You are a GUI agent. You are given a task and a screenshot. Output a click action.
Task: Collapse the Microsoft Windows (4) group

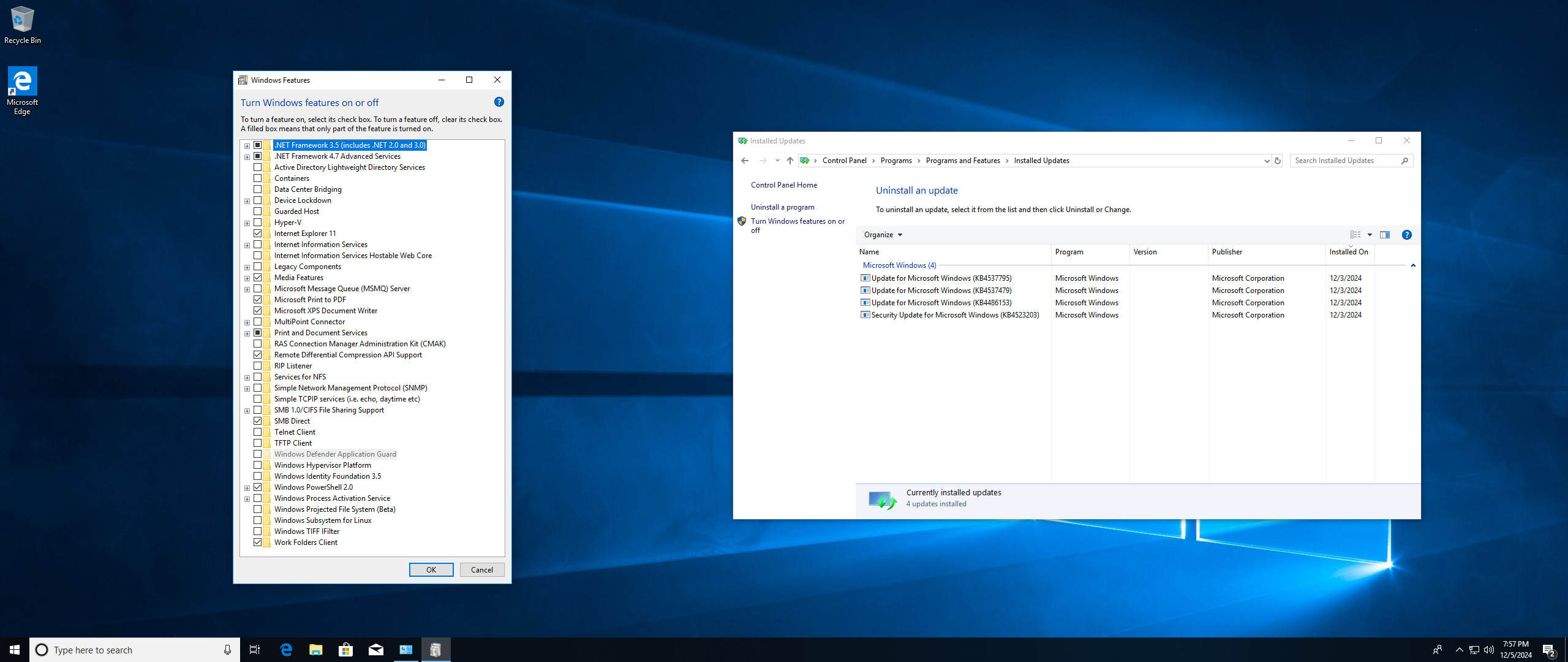(1413, 265)
